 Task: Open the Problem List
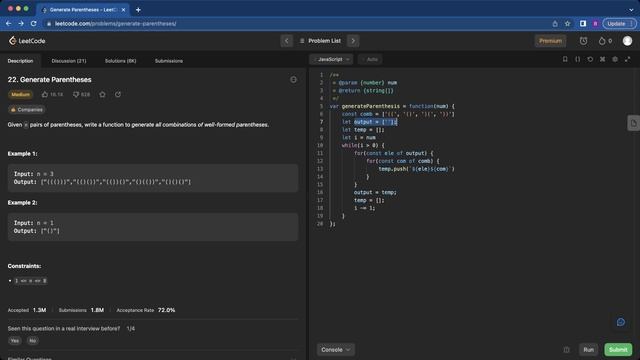pos(320,41)
